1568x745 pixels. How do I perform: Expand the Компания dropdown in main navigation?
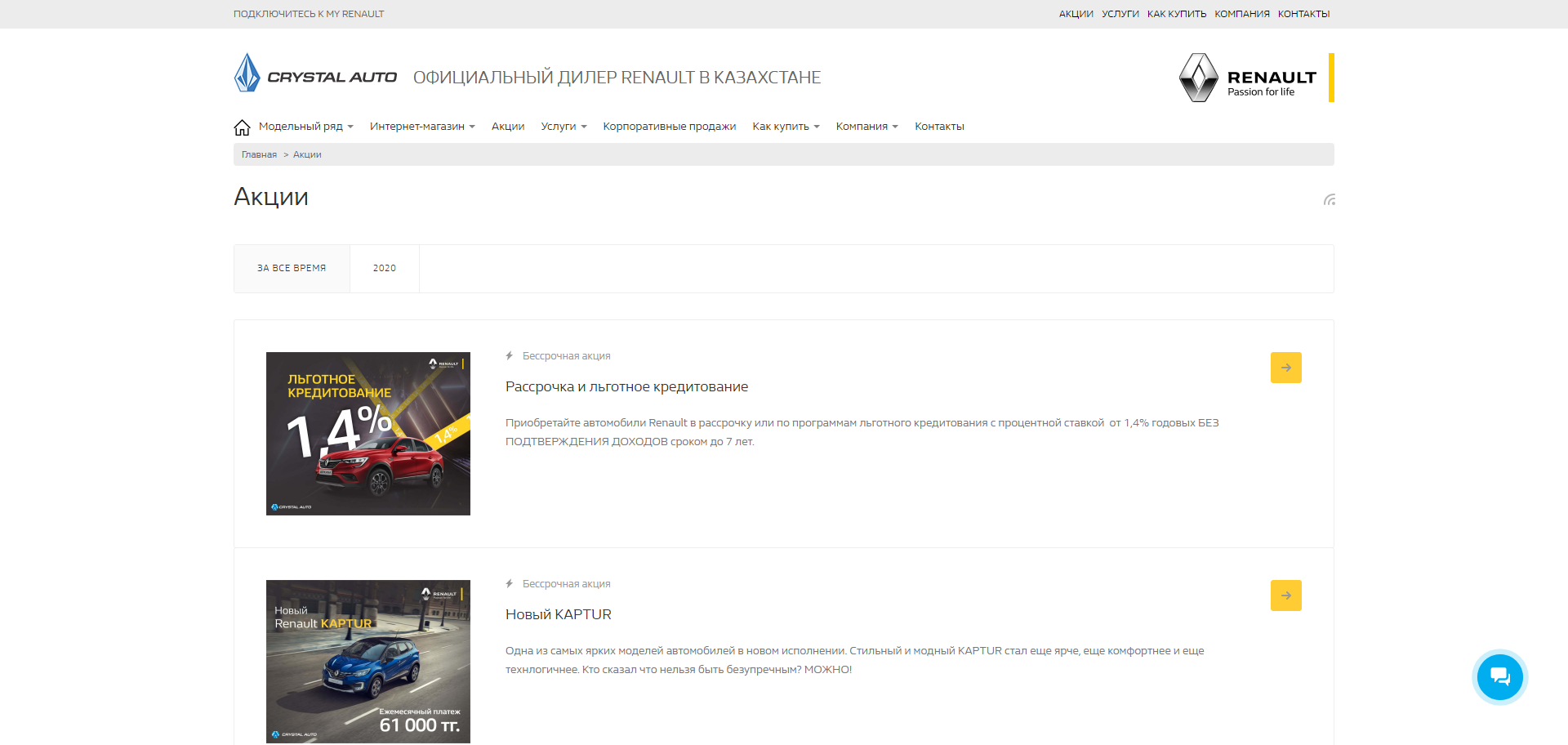tap(866, 127)
